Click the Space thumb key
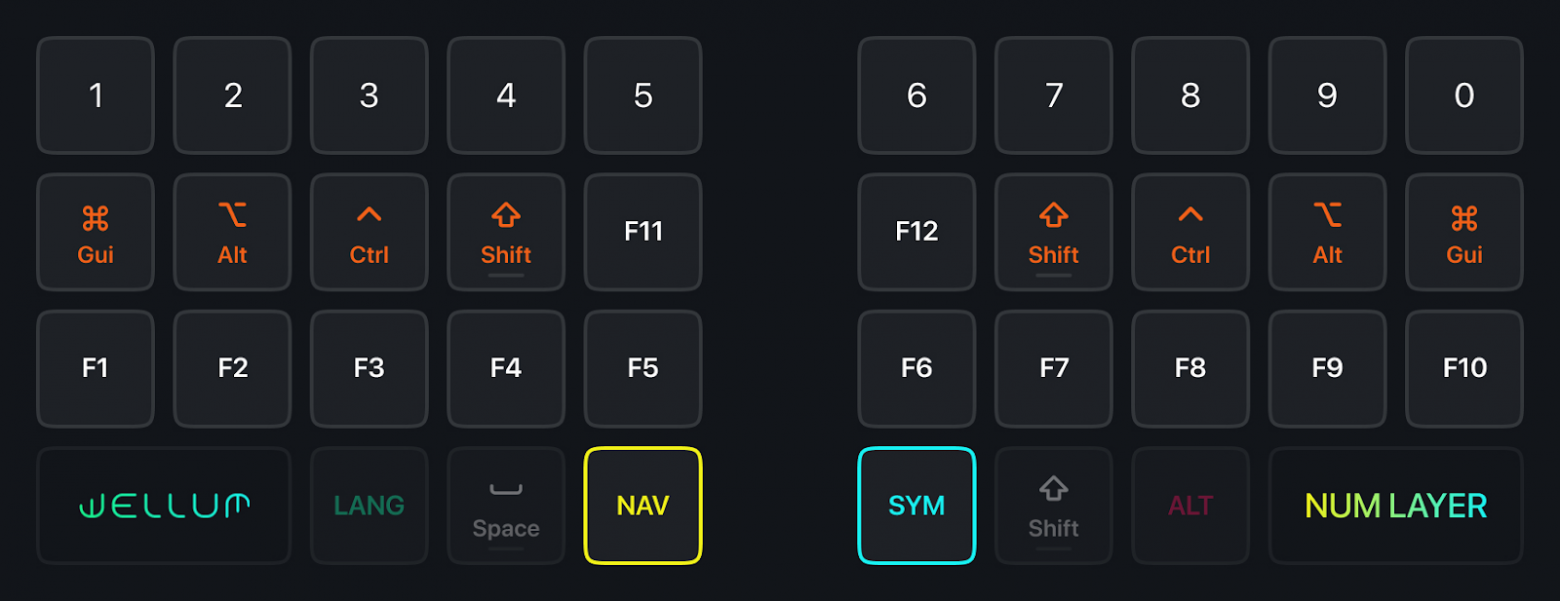This screenshot has width=1560, height=601. (506, 506)
